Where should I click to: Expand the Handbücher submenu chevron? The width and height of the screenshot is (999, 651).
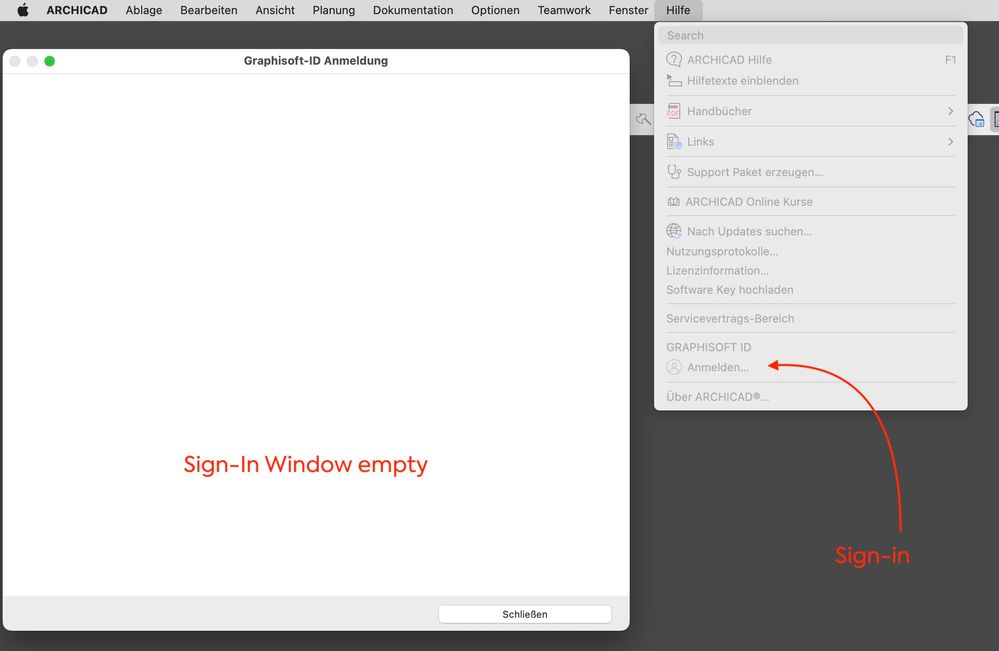tap(951, 110)
